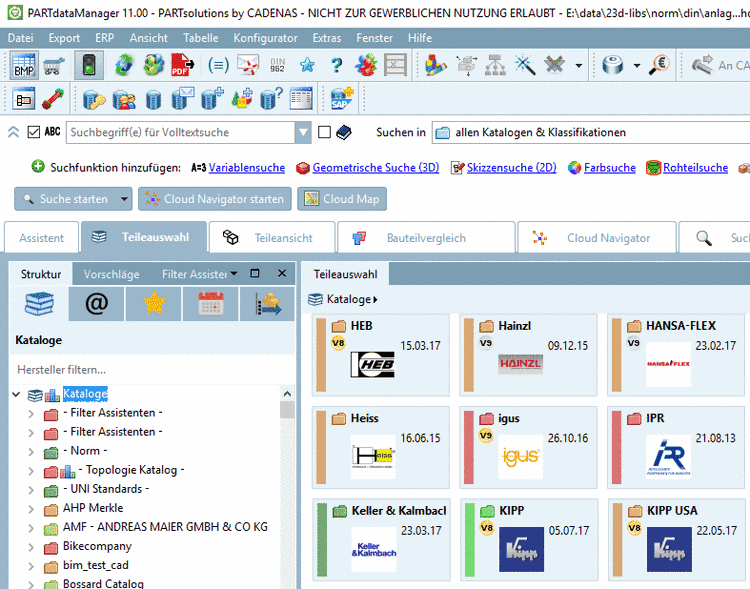
Task: Switch to the Bauteilvergleich tab
Action: pyautogui.click(x=426, y=237)
